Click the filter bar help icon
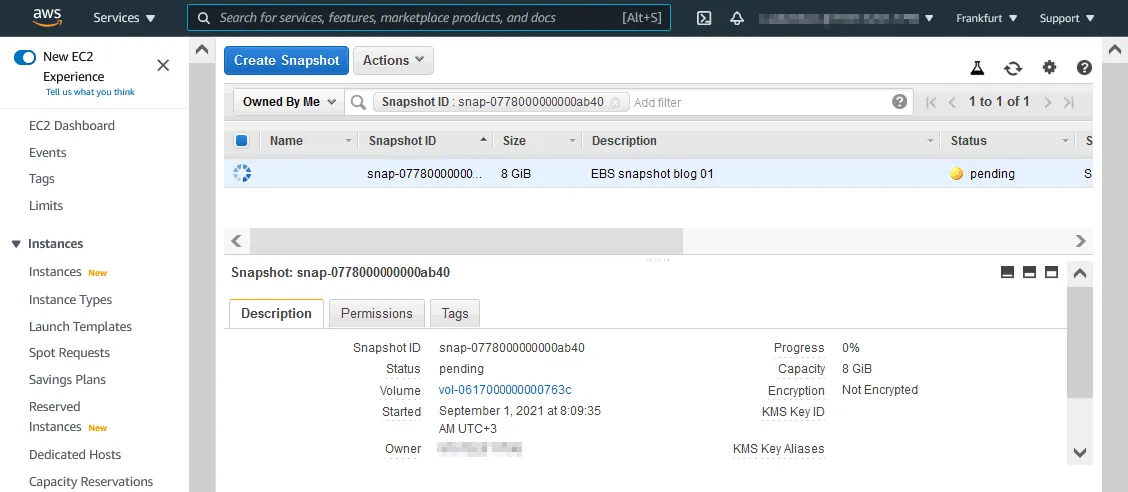Image resolution: width=1128 pixels, height=492 pixels. pos(899,102)
